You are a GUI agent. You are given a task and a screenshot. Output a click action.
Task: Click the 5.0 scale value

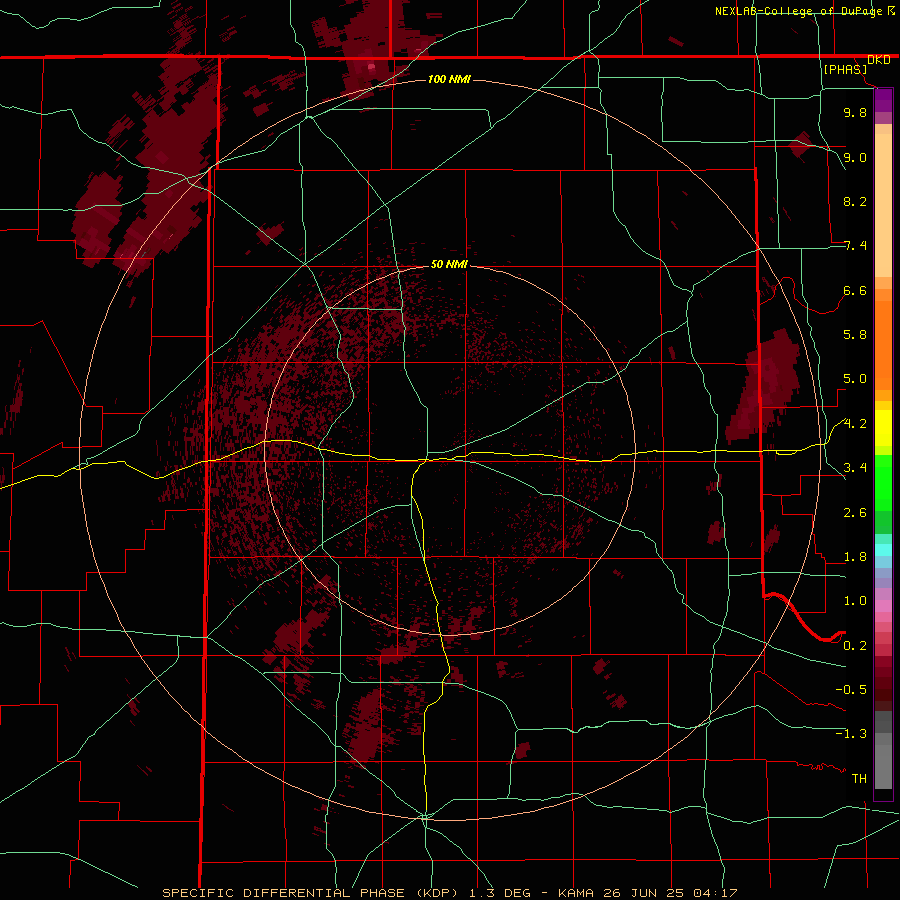point(855,379)
